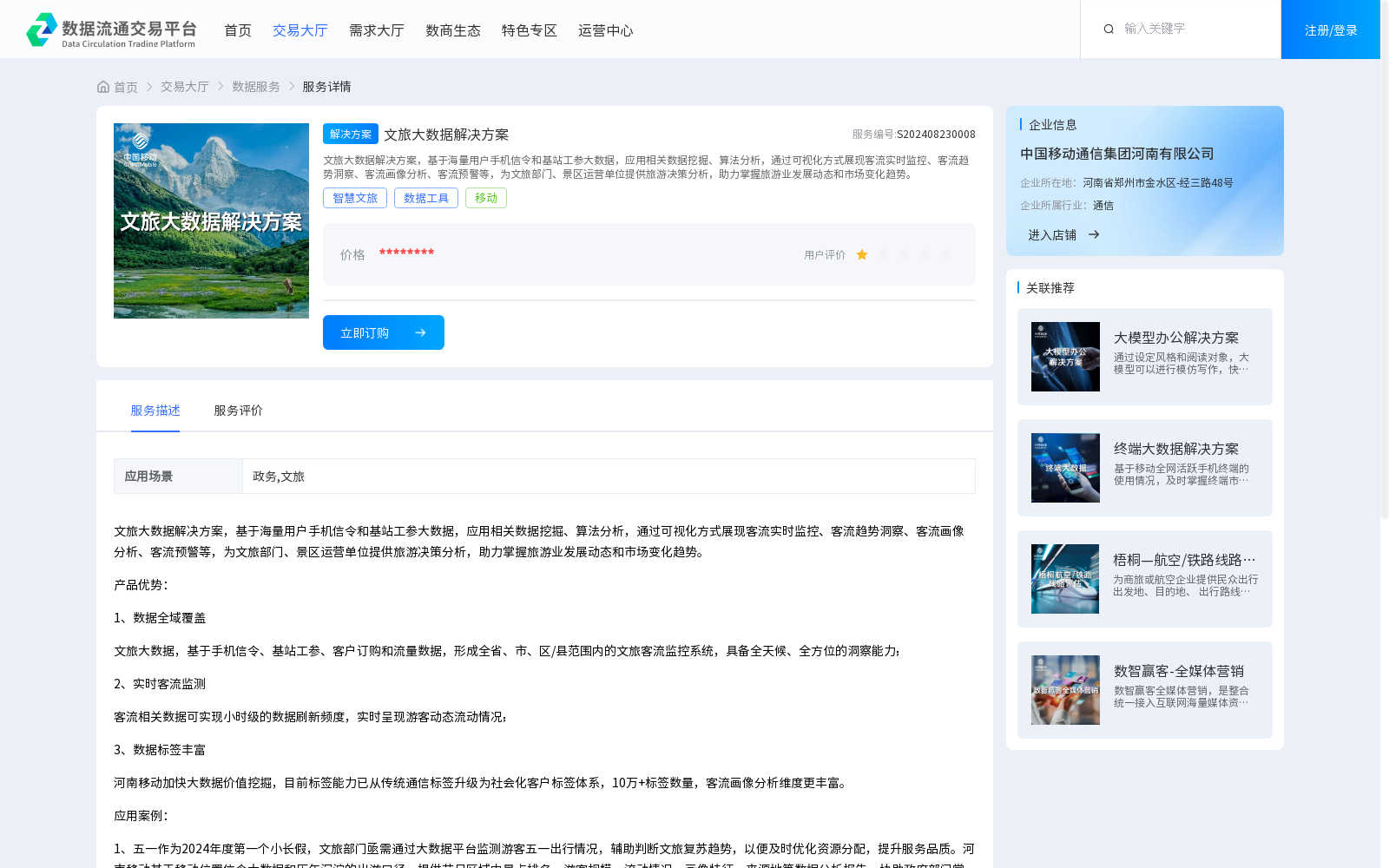This screenshot has height=868, width=1389.
Task: Open 梧桐—航空/铁路线路 thumbnail
Action: click(x=1065, y=579)
